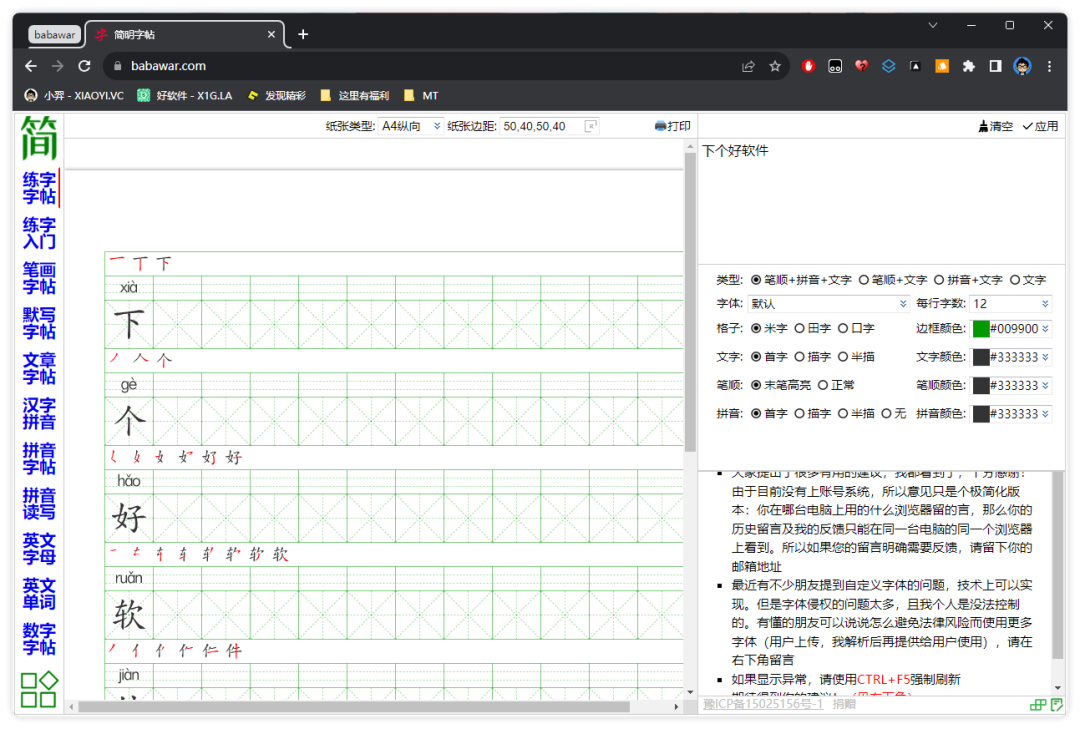
Task: Open the 好软件 - X1G.LA bookmark
Action: 185,96
